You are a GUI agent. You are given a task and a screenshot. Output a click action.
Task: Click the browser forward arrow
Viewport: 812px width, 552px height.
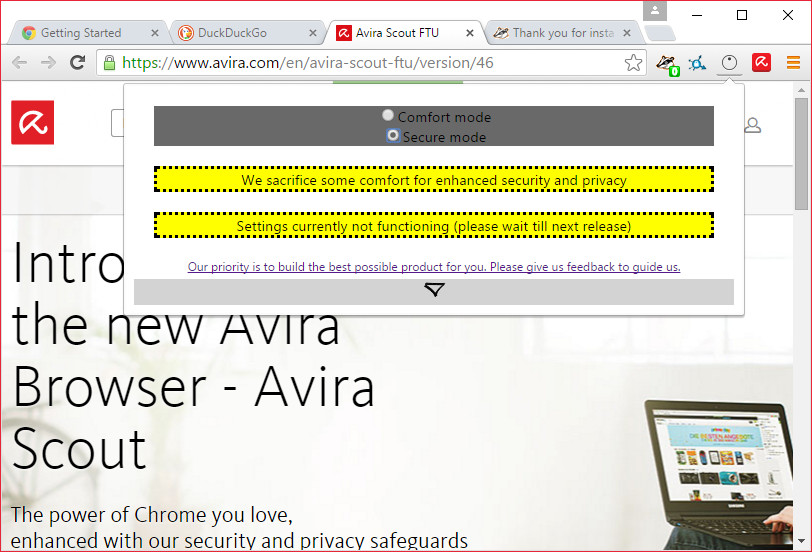(x=48, y=63)
